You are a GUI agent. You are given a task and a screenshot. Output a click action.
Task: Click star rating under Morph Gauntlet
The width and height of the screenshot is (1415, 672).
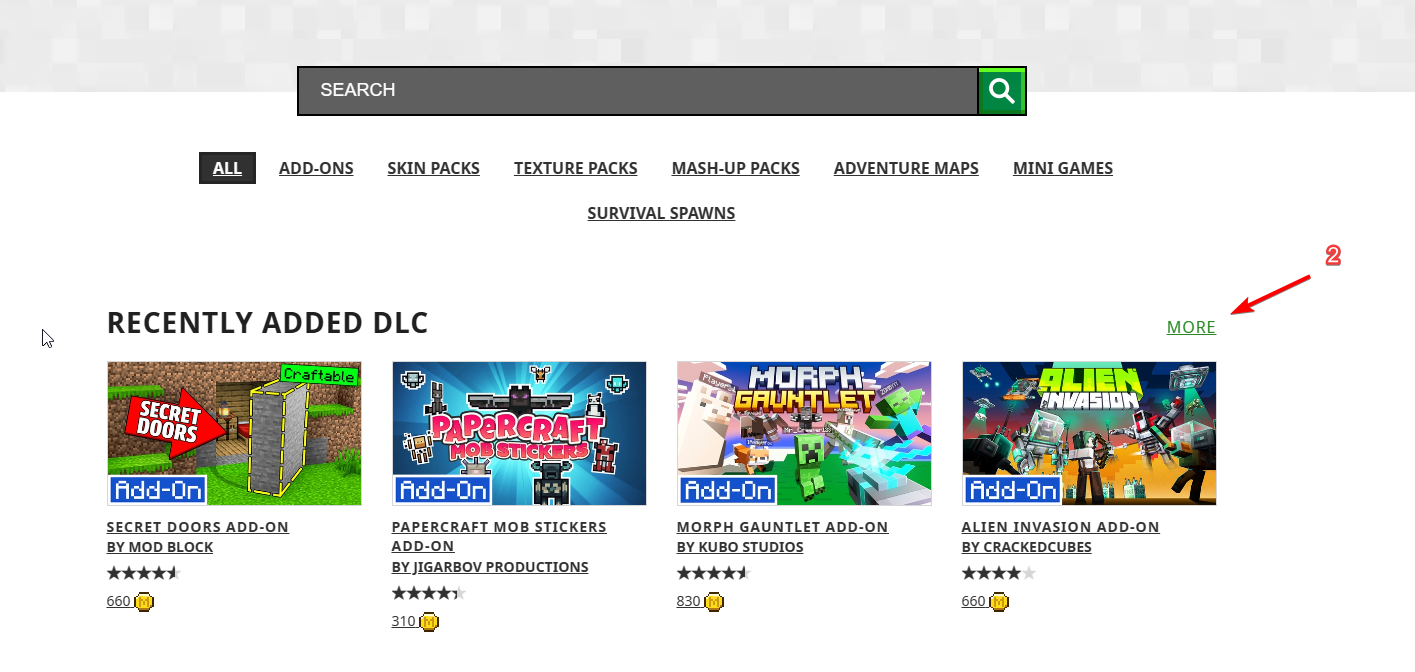coord(714,573)
